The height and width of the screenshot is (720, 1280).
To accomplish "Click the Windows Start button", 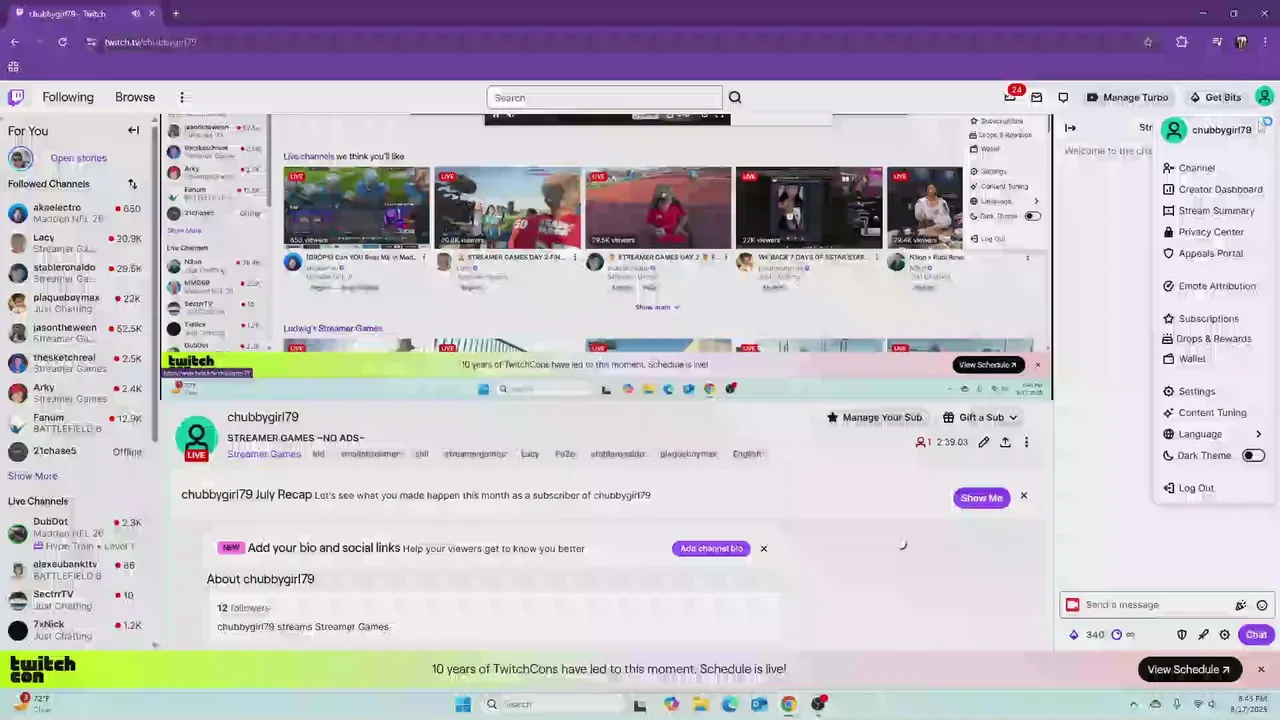I will (463, 704).
